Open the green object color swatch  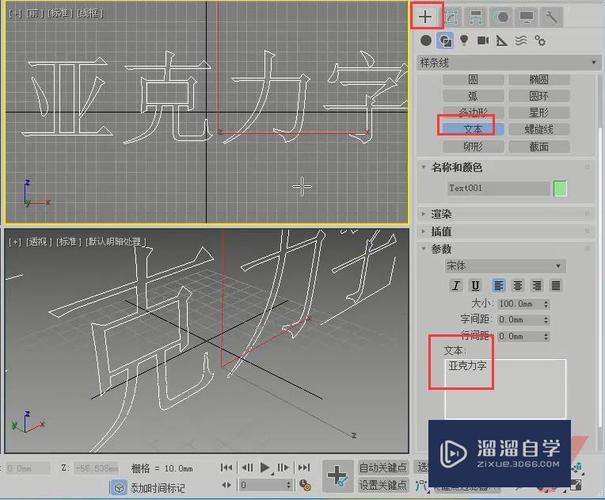[560, 189]
